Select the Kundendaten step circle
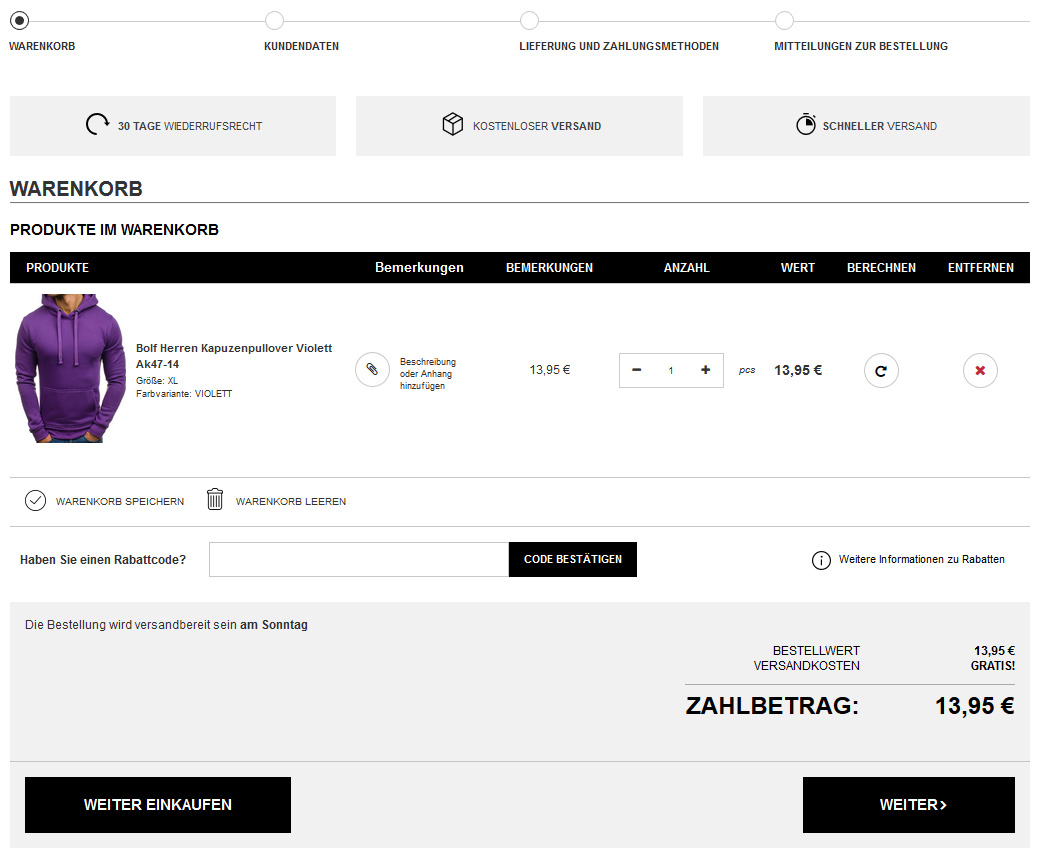 tap(275, 21)
